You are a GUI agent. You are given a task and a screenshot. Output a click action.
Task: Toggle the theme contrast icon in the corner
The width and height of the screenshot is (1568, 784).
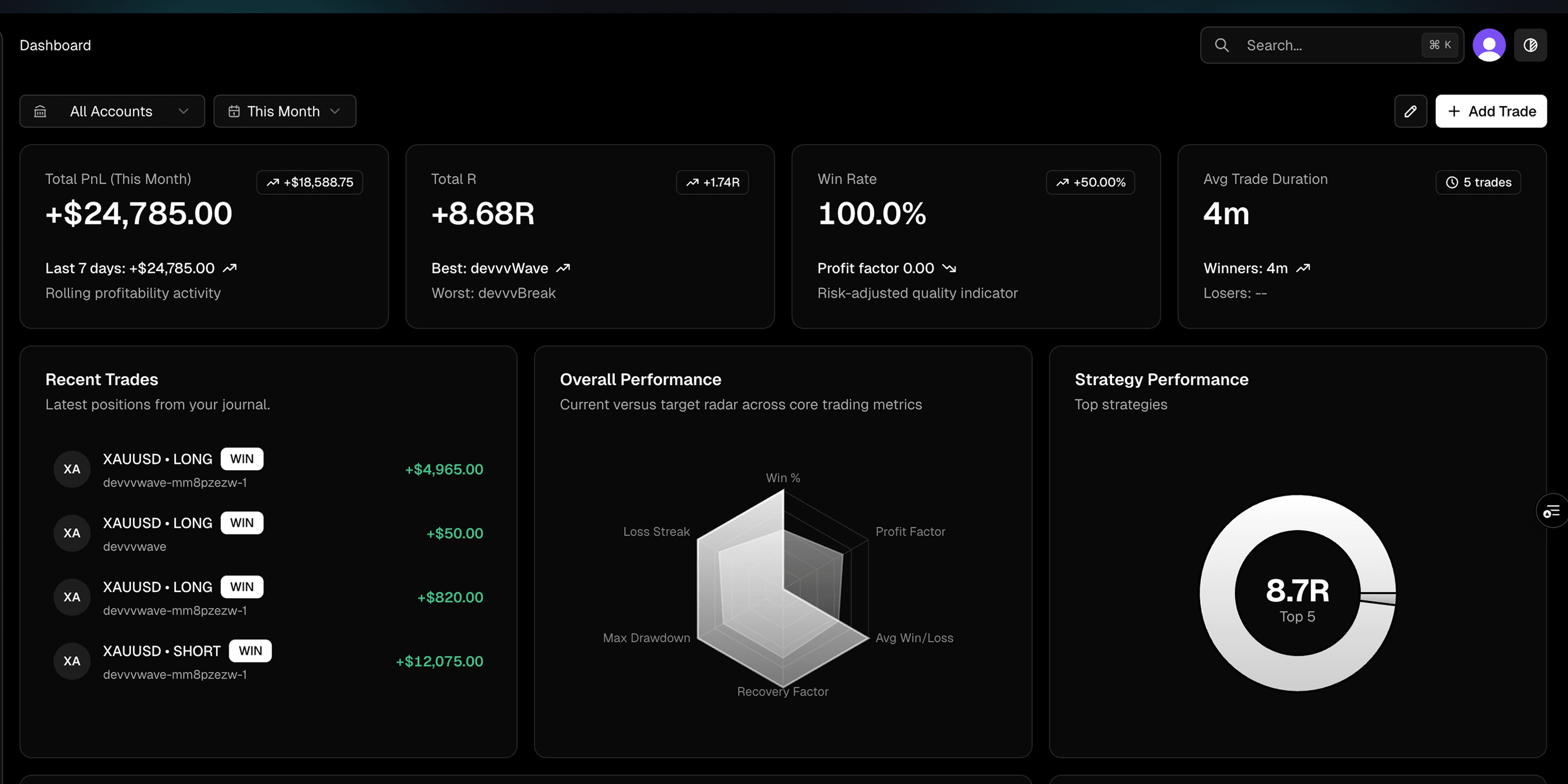click(x=1531, y=45)
